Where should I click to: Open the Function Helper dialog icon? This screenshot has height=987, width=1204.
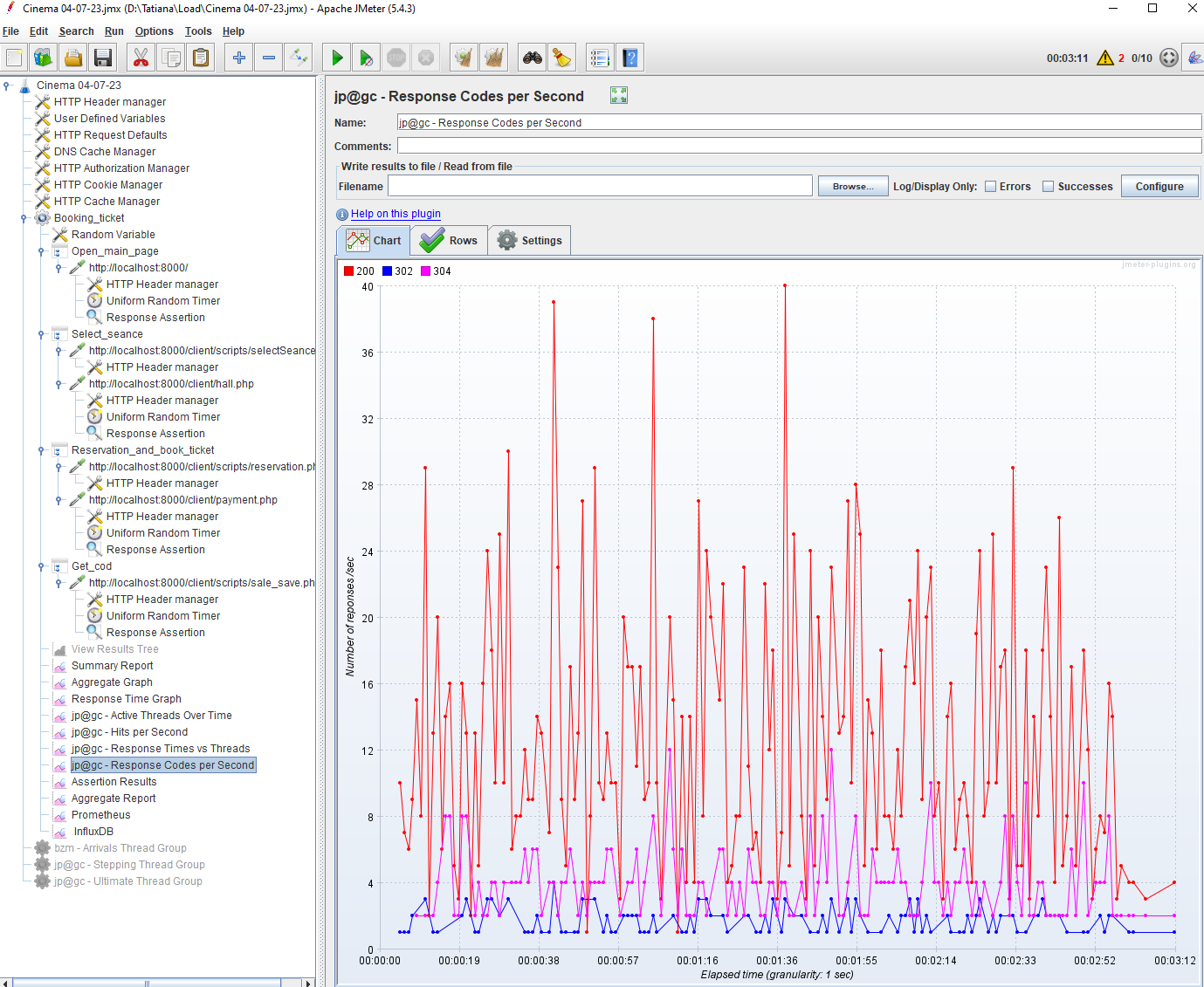pyautogui.click(x=600, y=58)
